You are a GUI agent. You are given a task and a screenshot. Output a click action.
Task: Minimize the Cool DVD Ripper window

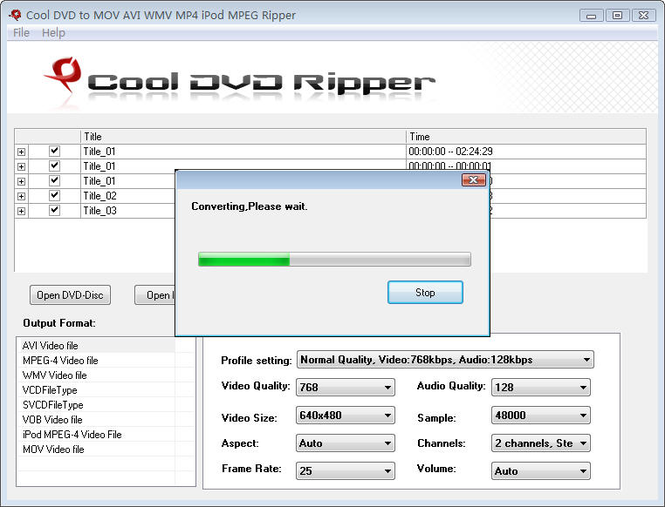pos(591,15)
